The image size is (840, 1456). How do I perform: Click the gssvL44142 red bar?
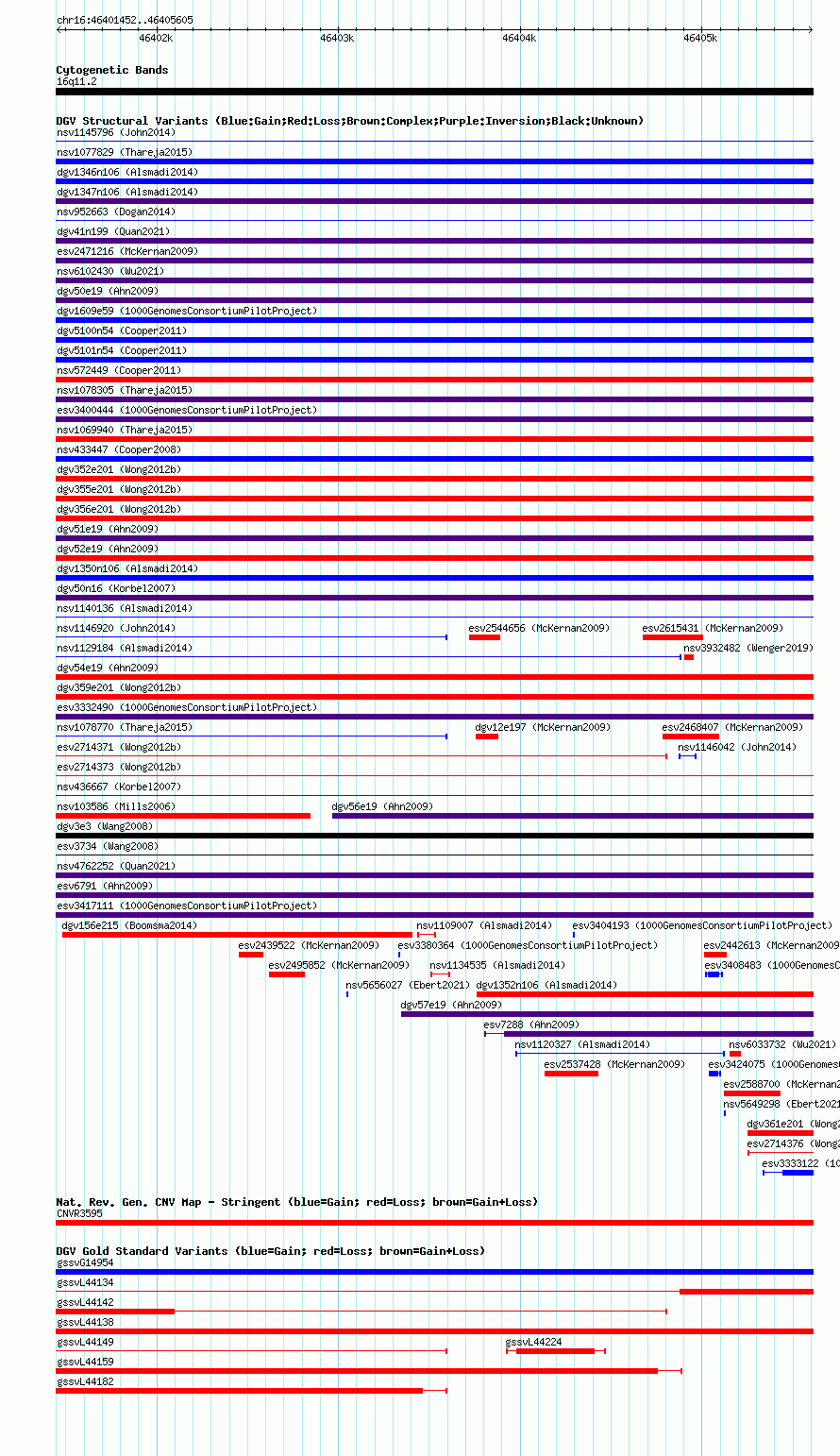tap(361, 1312)
